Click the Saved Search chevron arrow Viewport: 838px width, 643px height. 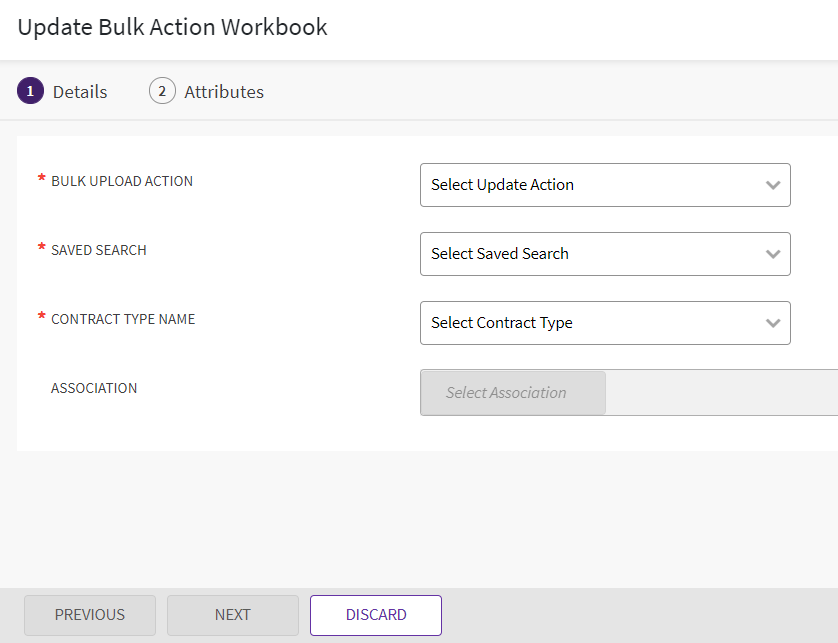(772, 254)
